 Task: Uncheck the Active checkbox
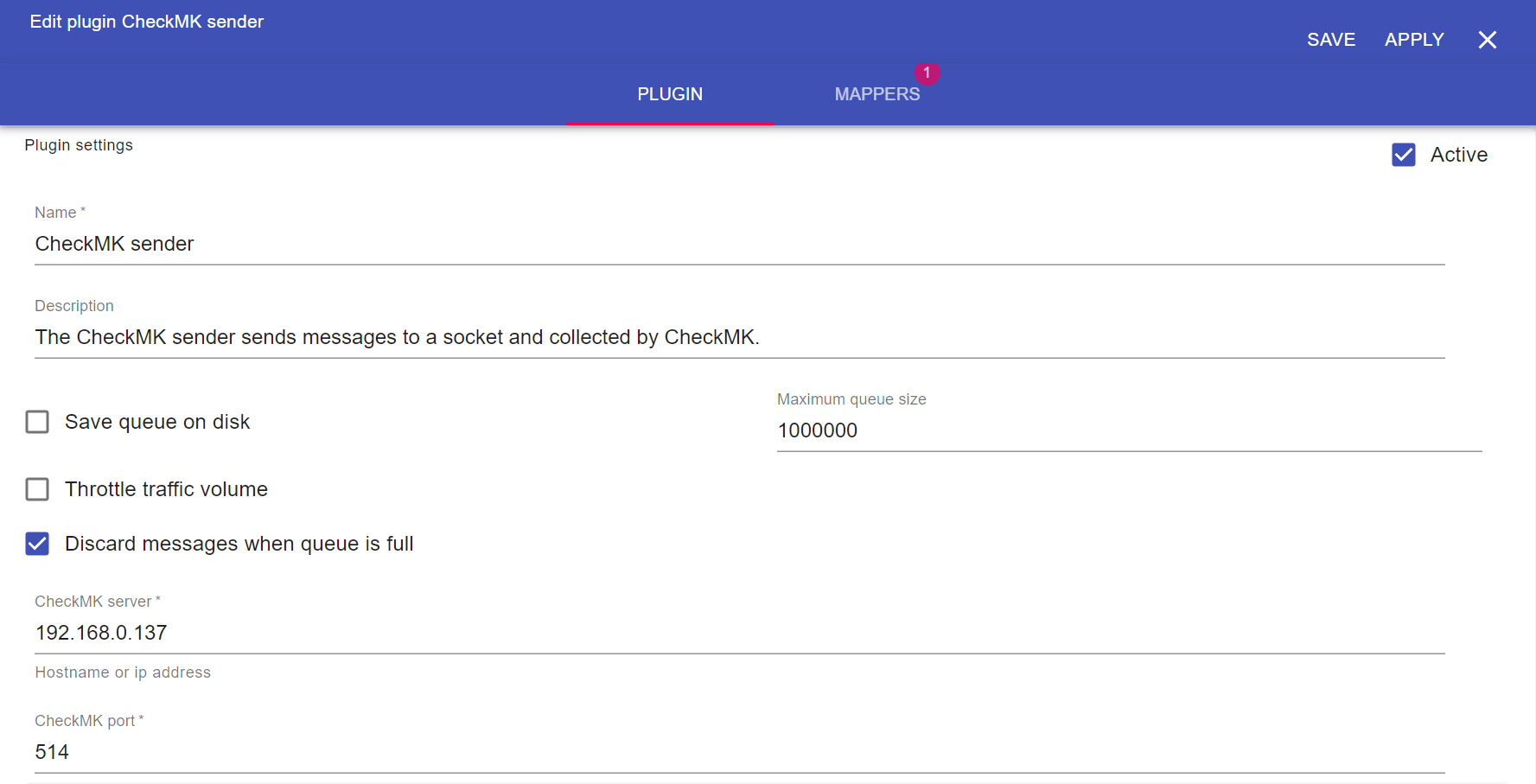pos(1403,155)
